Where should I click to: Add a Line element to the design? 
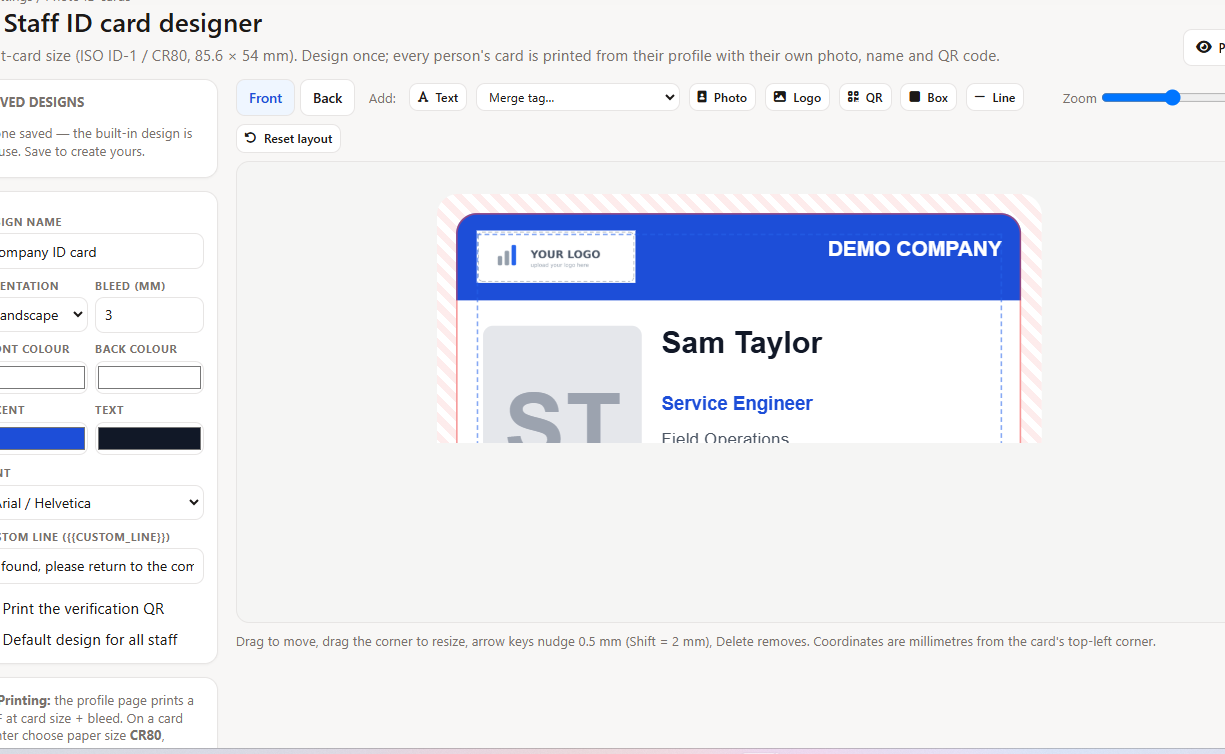pos(994,97)
